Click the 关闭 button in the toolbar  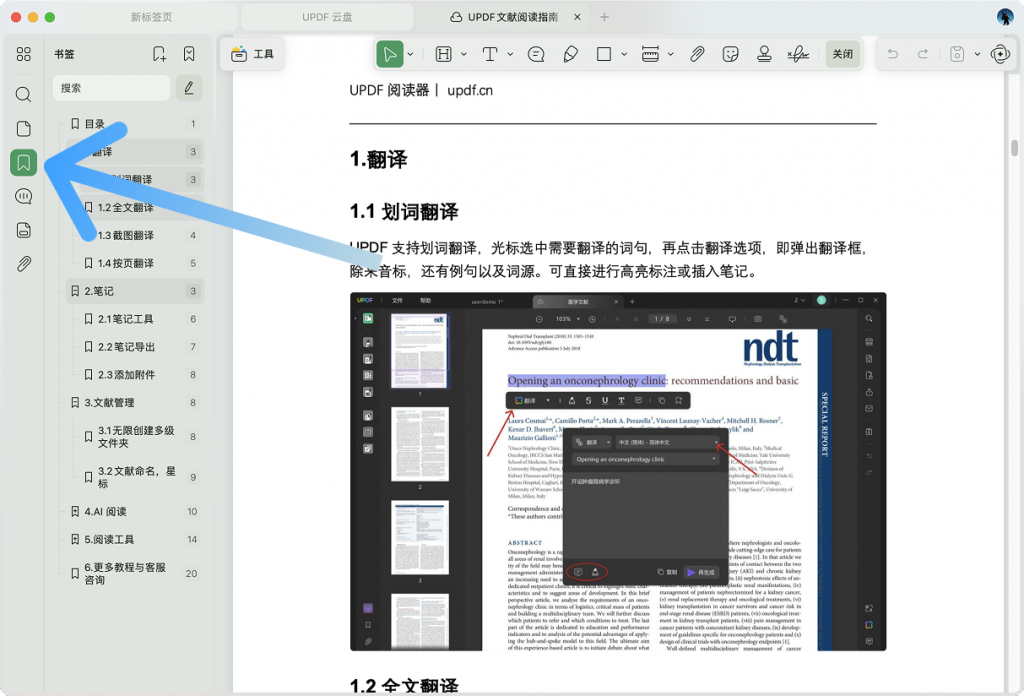click(x=842, y=54)
